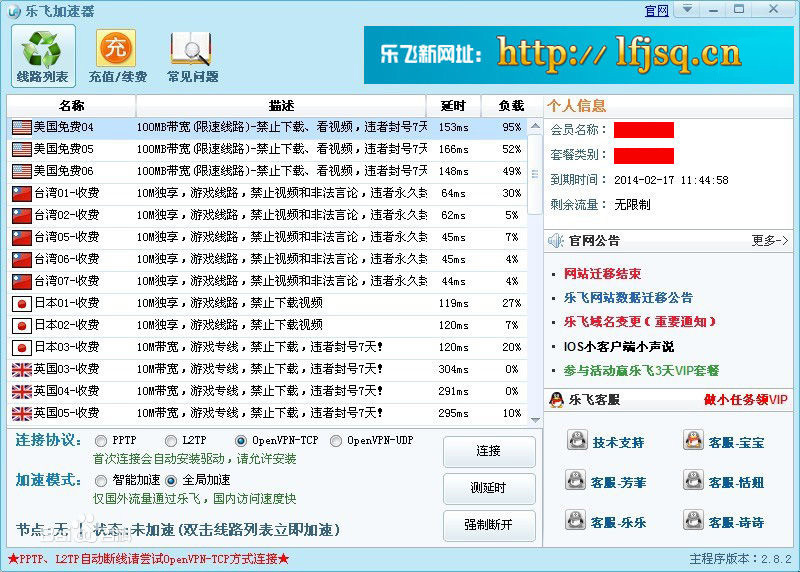800x572 pixels.
Task: Open the IOS小客户端小声说 announcement
Action: point(618,346)
